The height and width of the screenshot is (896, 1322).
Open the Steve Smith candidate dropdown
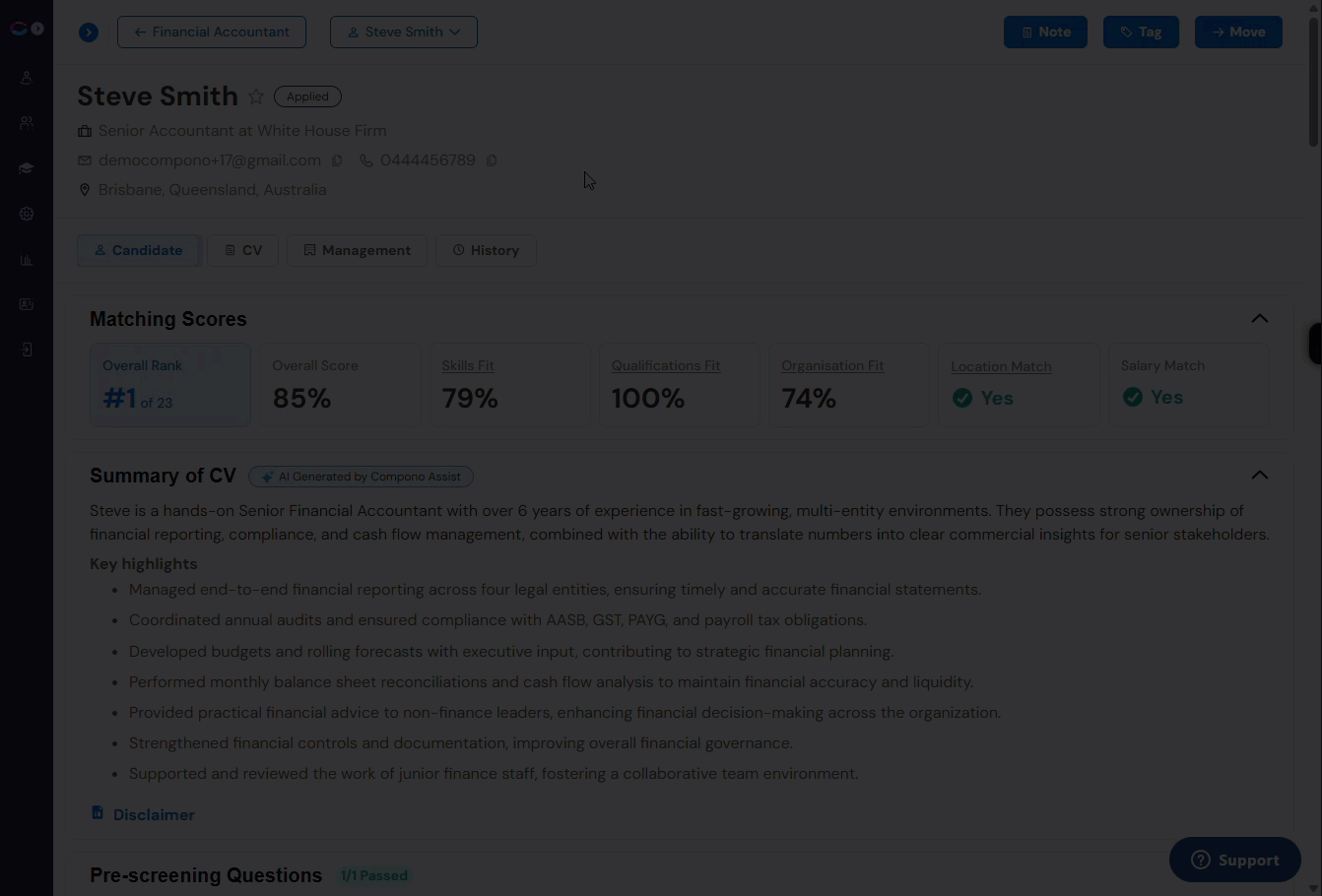pos(404,32)
